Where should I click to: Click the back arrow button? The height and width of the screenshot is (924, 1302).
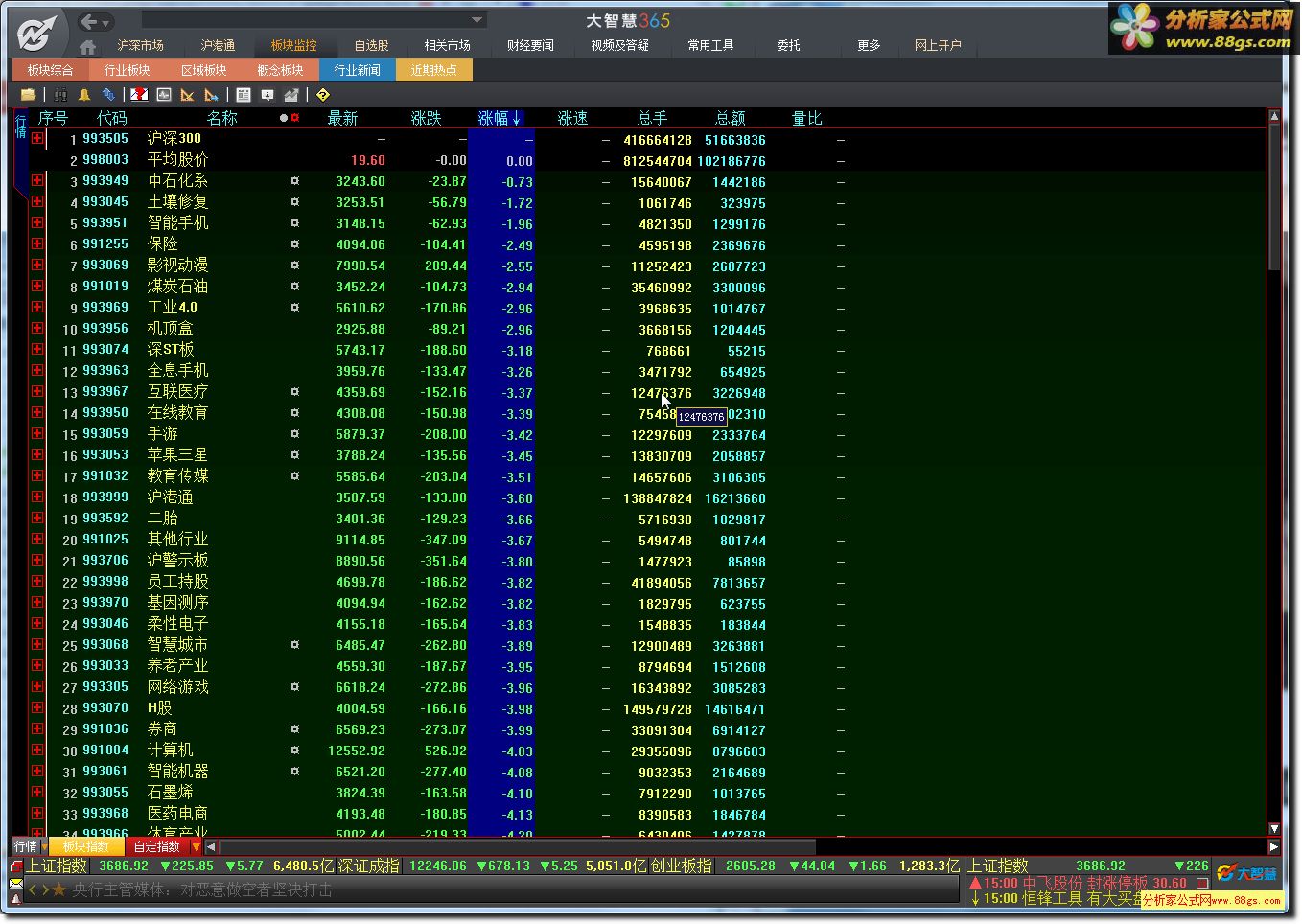(x=89, y=21)
